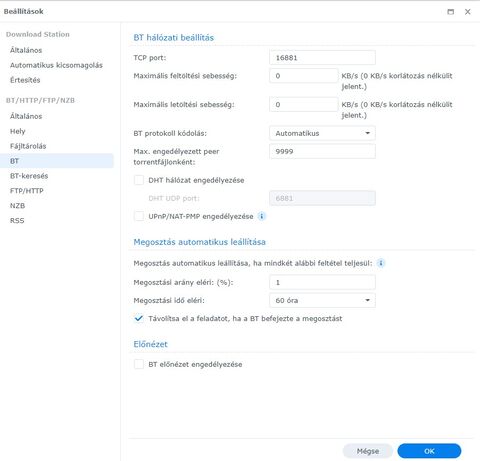480x461 pixels.
Task: Maximize the Beállítások window
Action: (450, 12)
